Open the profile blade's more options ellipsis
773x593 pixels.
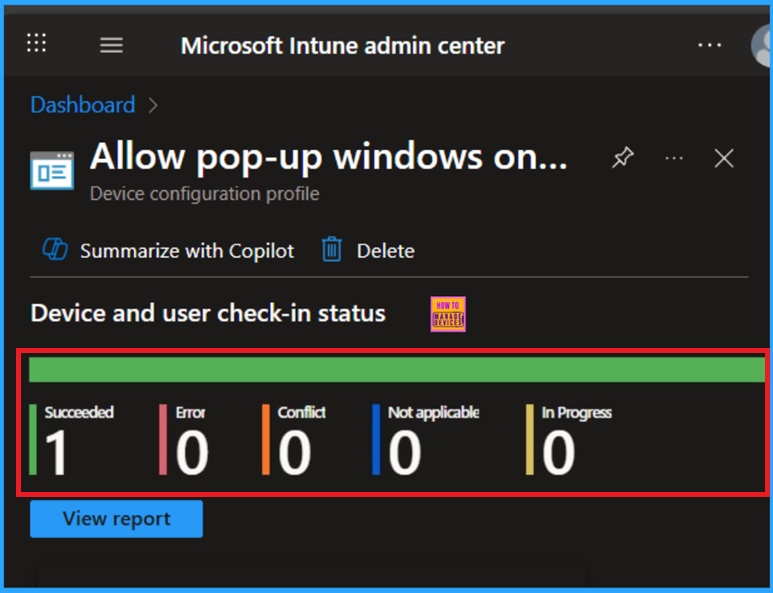[x=674, y=158]
